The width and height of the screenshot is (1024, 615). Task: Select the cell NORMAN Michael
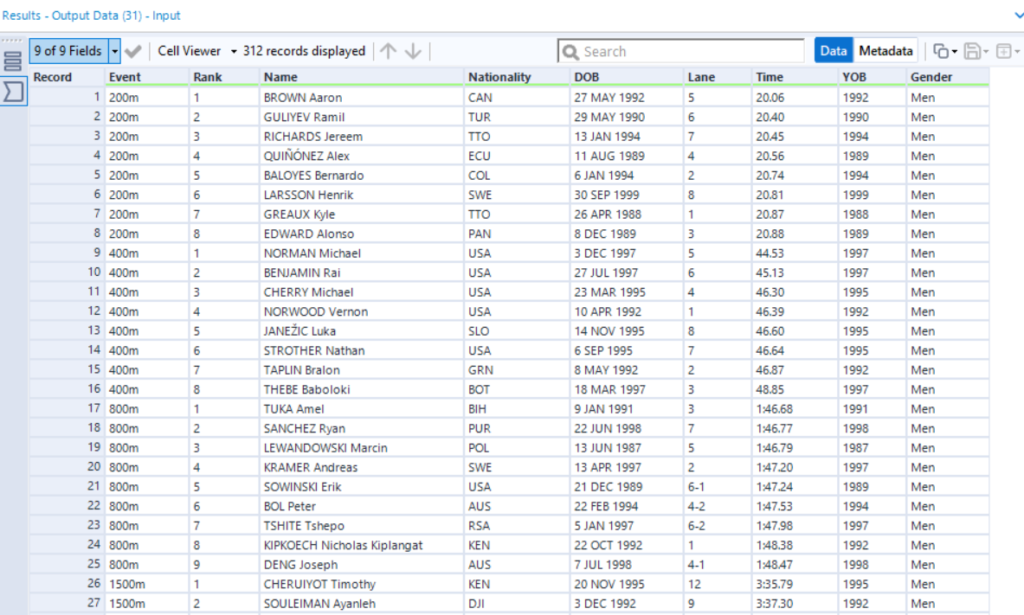362,253
